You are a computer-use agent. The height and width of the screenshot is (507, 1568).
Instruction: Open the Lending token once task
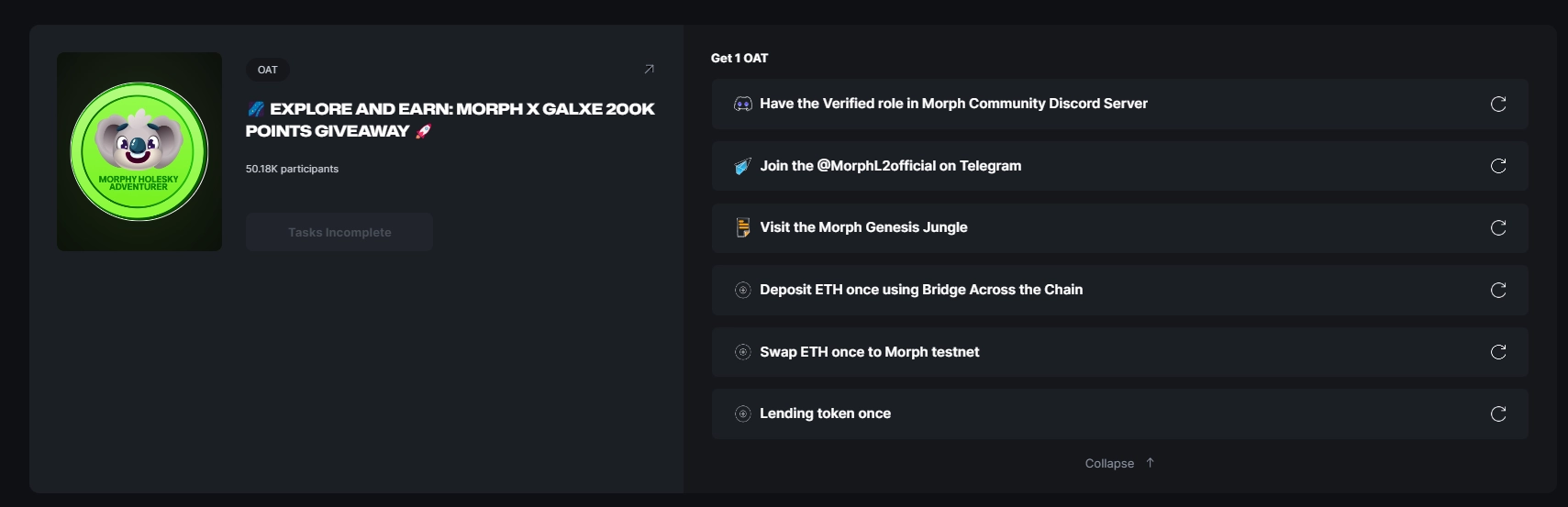[825, 413]
